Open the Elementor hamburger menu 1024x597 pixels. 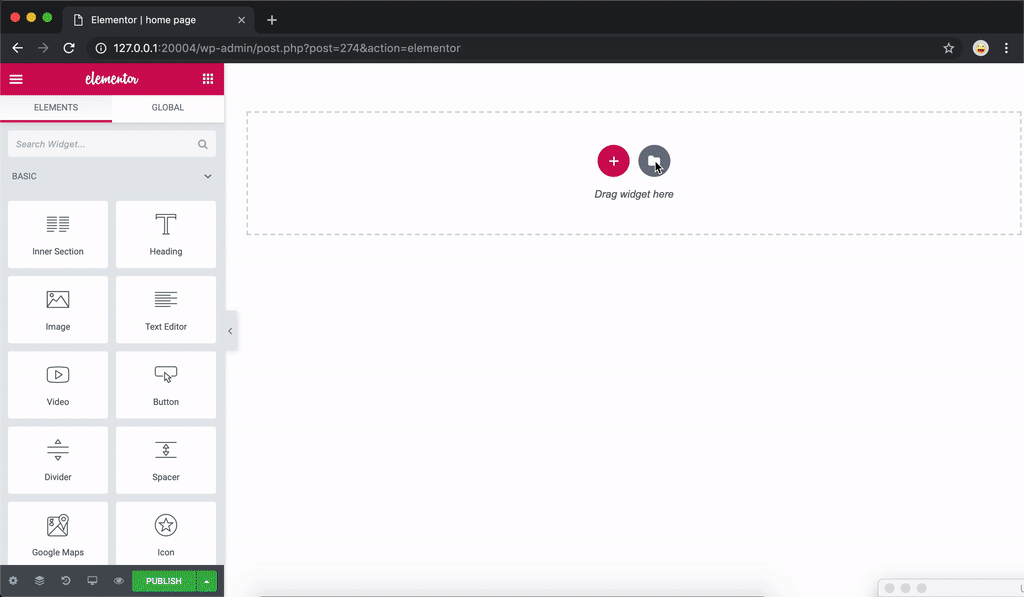coord(16,79)
